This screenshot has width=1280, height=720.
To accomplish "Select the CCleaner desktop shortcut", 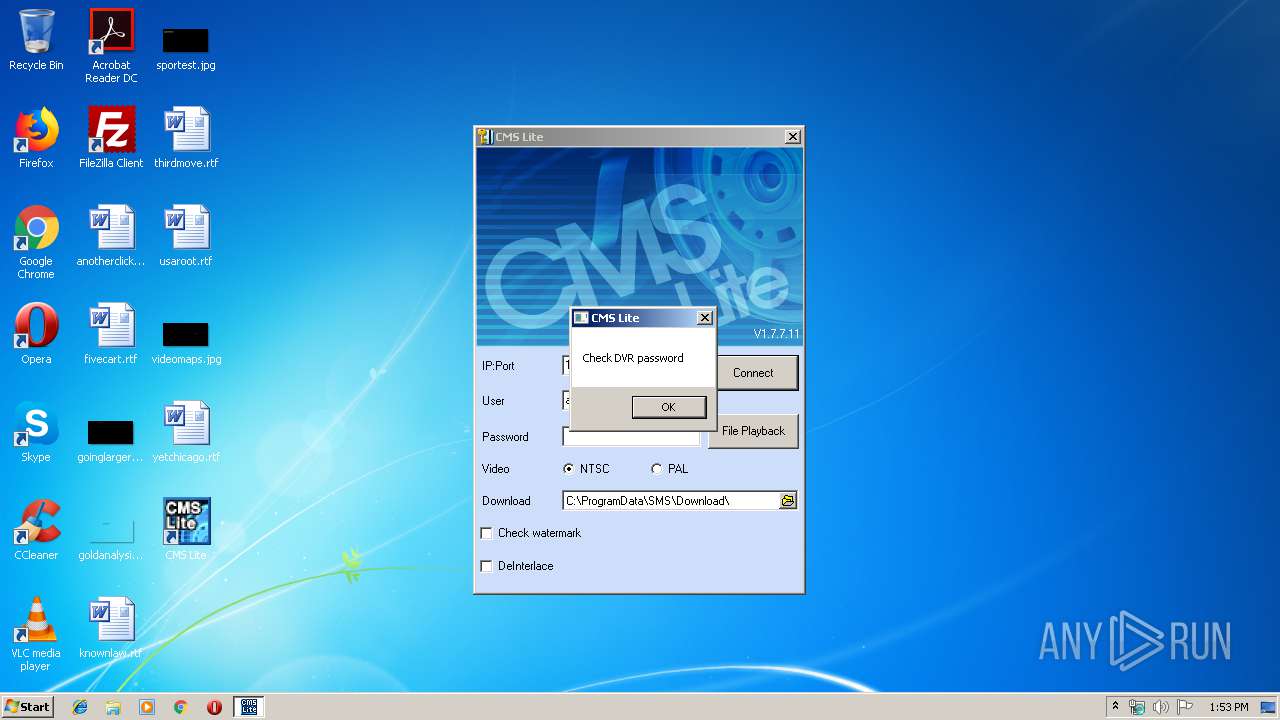I will point(36,530).
